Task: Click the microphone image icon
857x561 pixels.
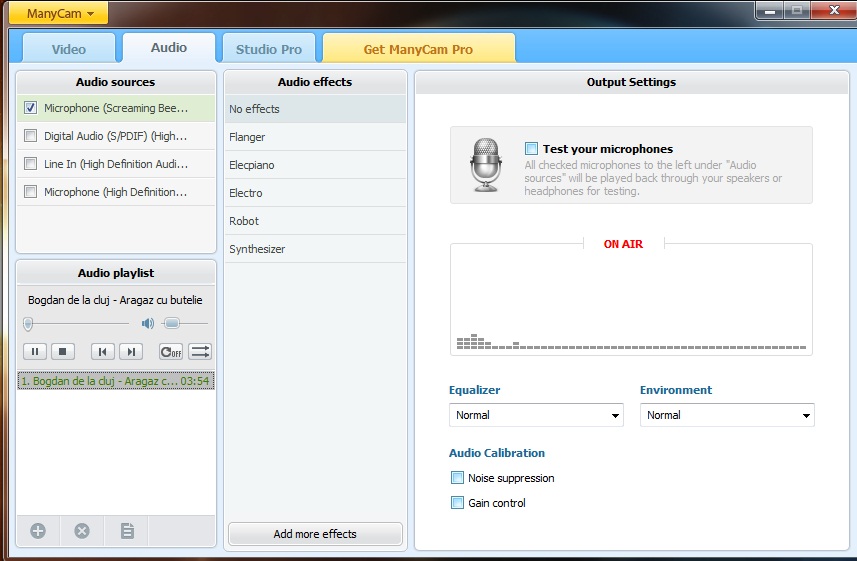Action: [x=485, y=165]
